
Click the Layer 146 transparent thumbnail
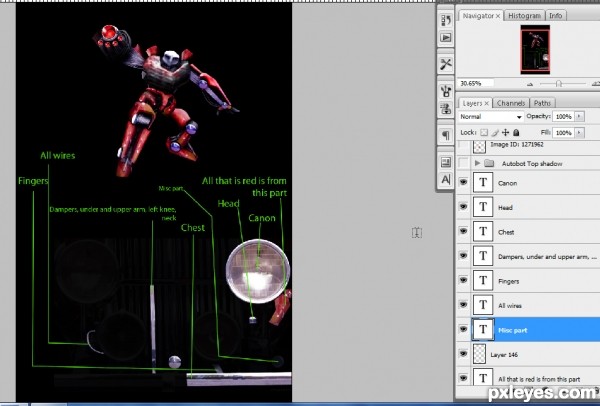[x=479, y=354]
